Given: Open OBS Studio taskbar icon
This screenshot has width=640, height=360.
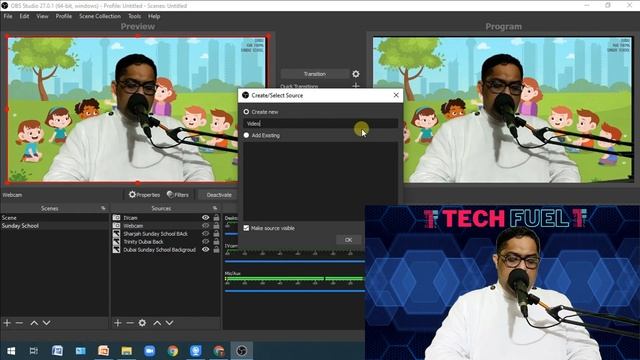Looking at the screenshot, I should [x=242, y=351].
